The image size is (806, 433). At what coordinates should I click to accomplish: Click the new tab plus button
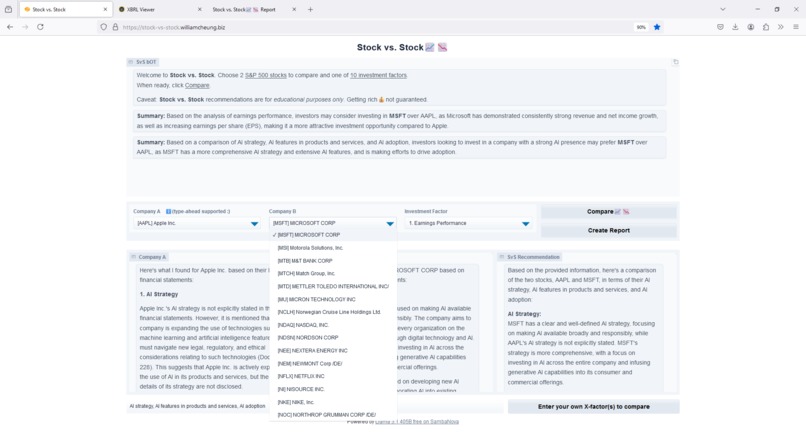click(x=310, y=9)
